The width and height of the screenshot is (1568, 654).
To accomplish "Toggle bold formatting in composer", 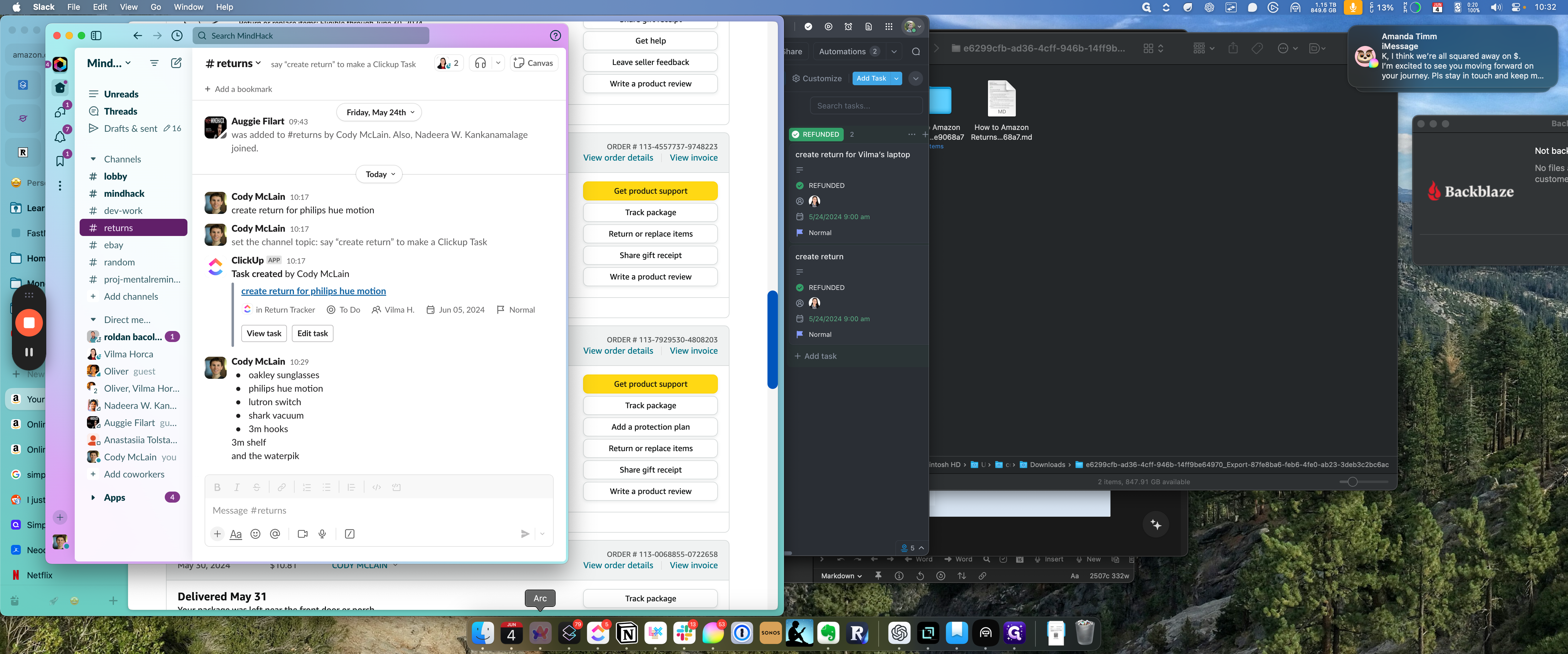I will 217,487.
